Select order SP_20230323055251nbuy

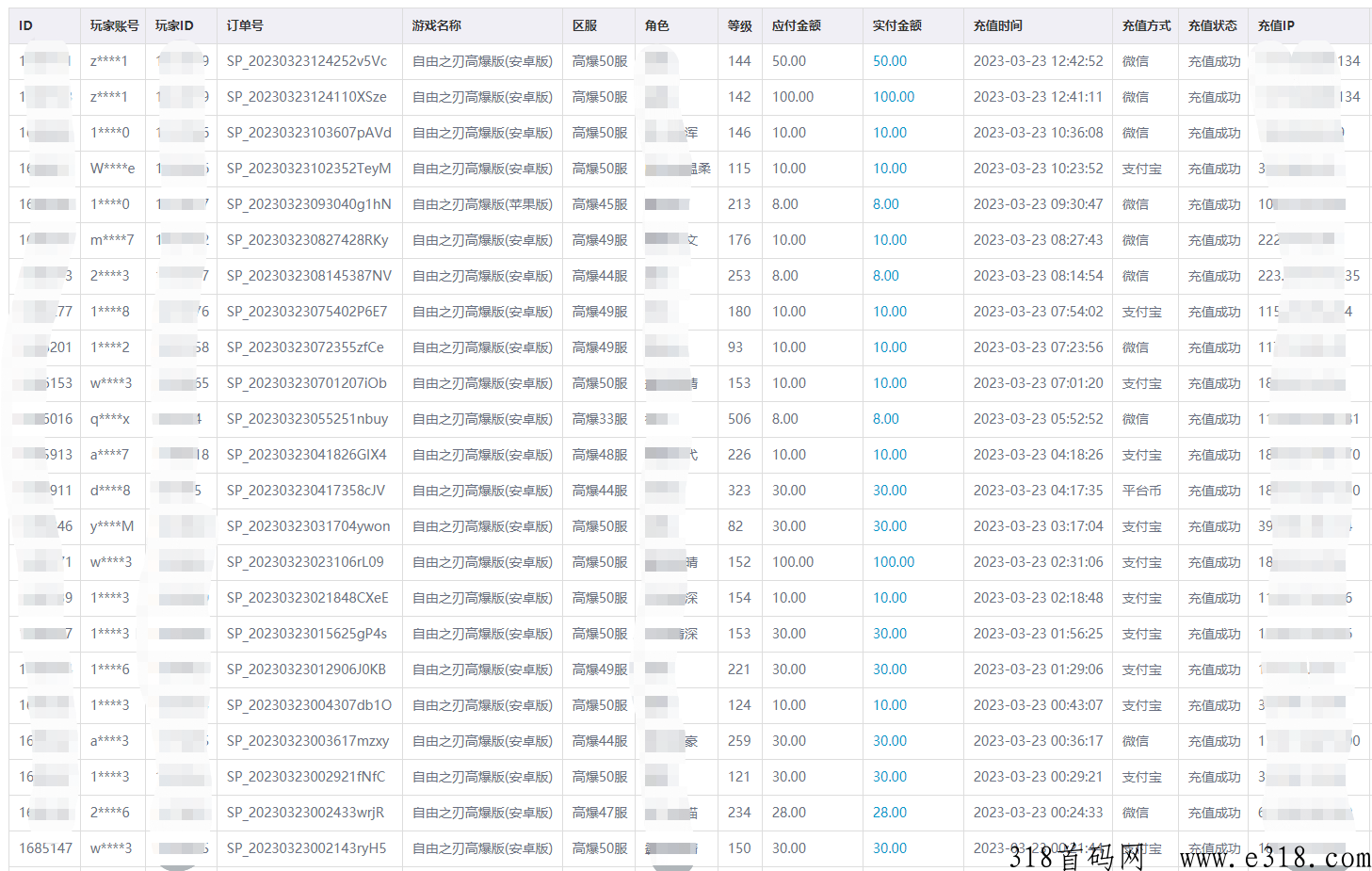(308, 419)
